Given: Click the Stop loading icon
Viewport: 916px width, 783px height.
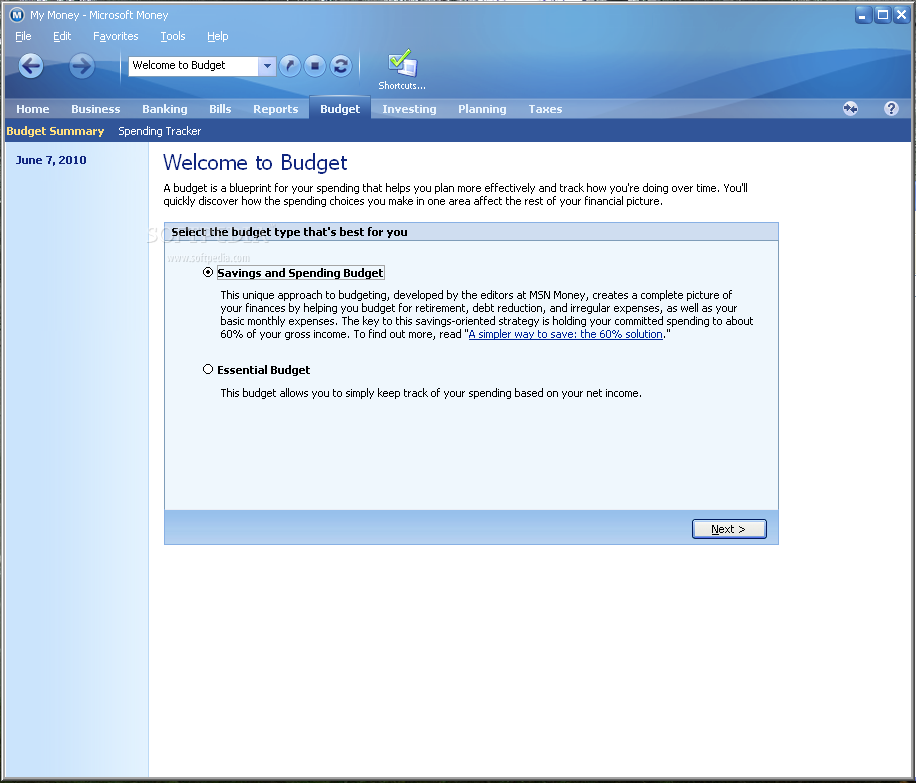Looking at the screenshot, I should [315, 65].
